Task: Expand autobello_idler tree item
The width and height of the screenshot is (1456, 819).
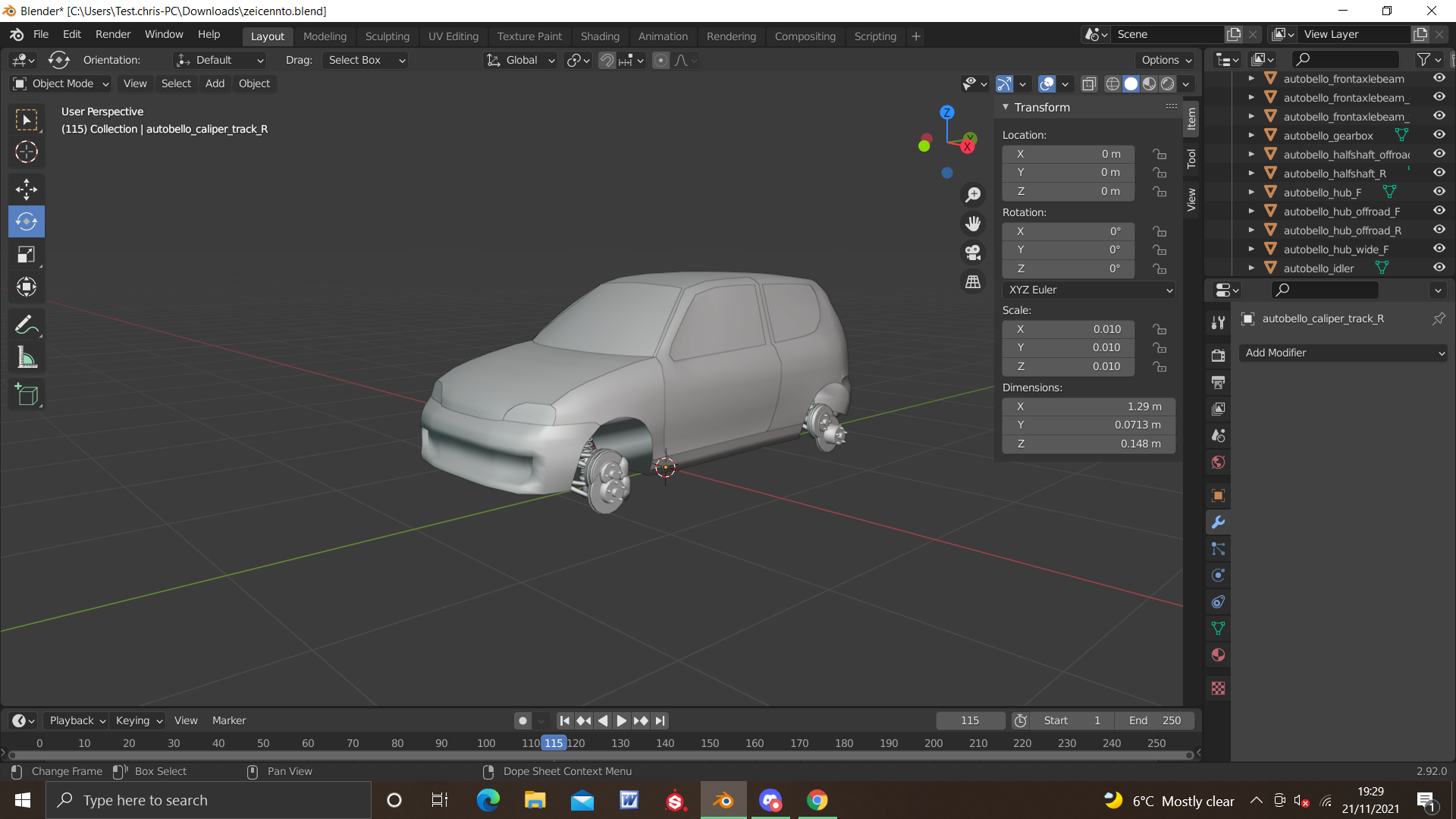Action: [1251, 268]
